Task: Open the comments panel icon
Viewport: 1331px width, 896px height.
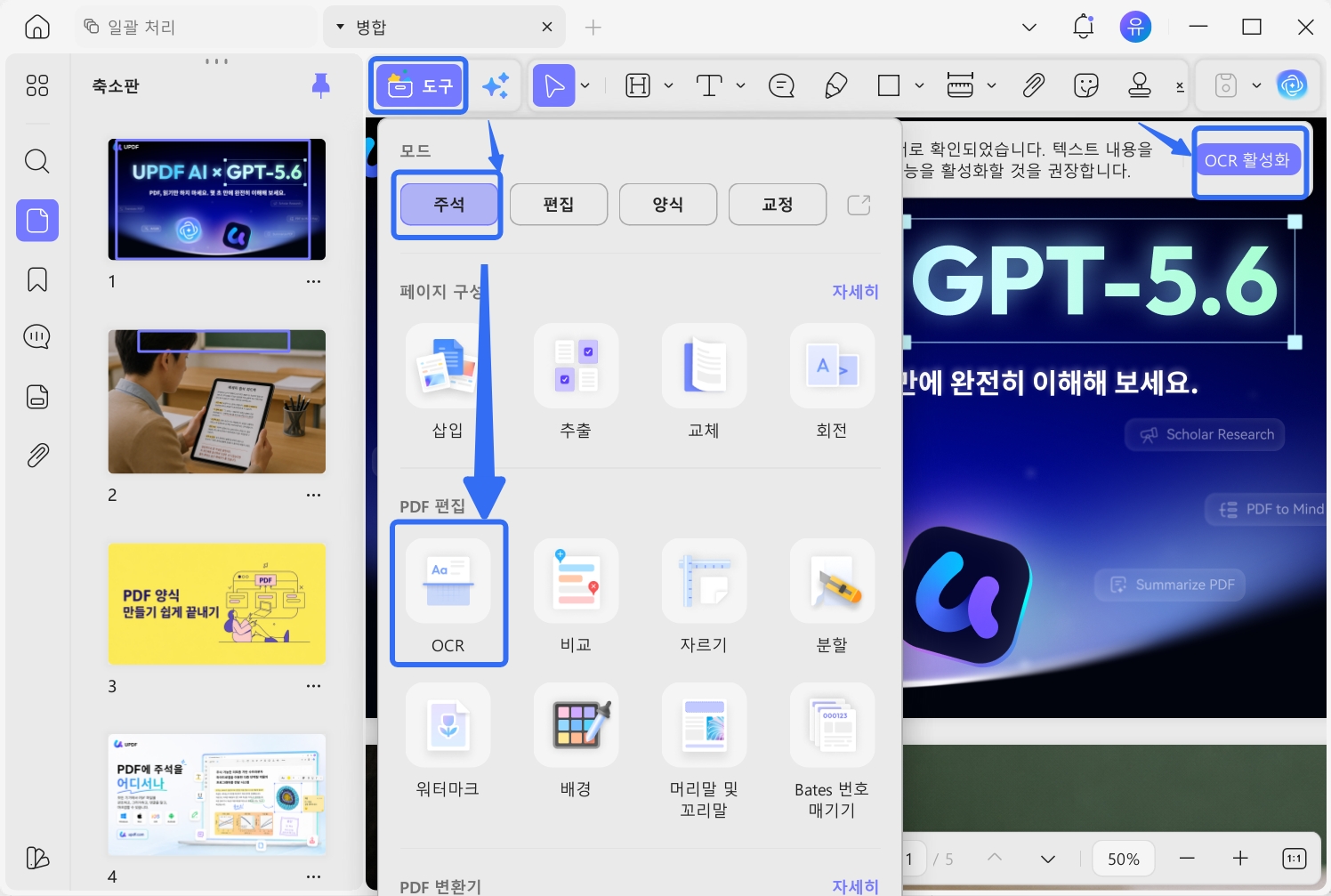Action: (x=37, y=337)
